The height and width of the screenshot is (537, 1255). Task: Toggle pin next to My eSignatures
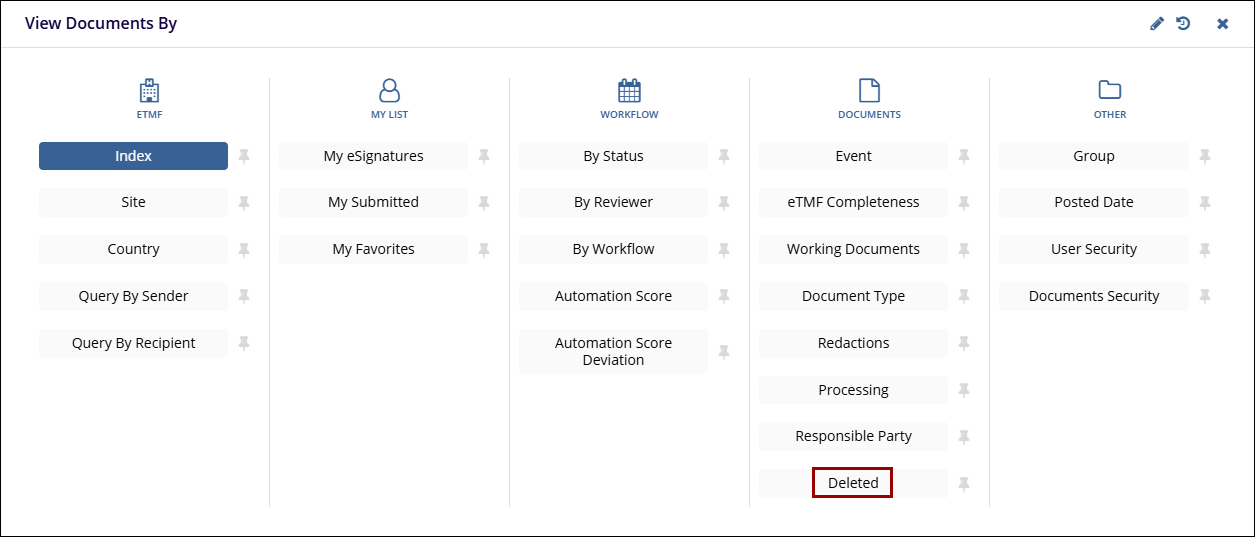tap(484, 156)
